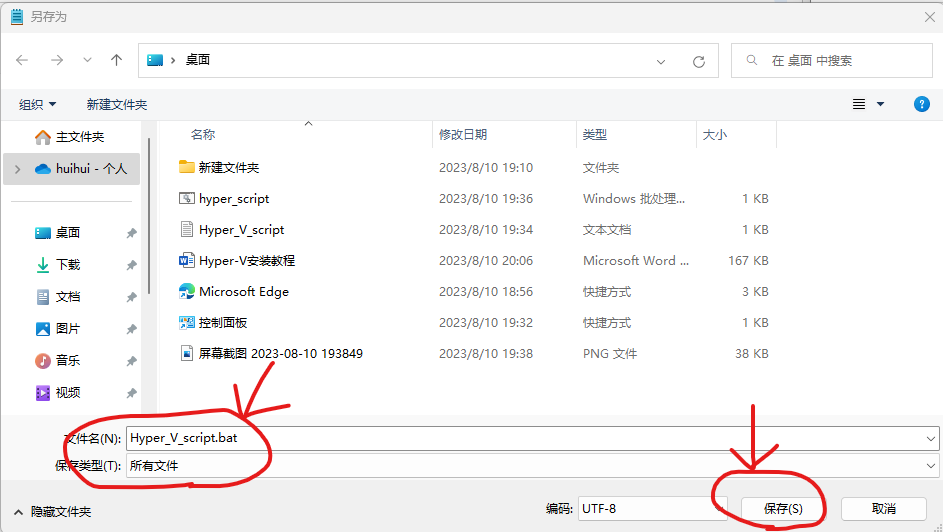
Task: Click the Notepad icon in title bar
Action: point(17,16)
